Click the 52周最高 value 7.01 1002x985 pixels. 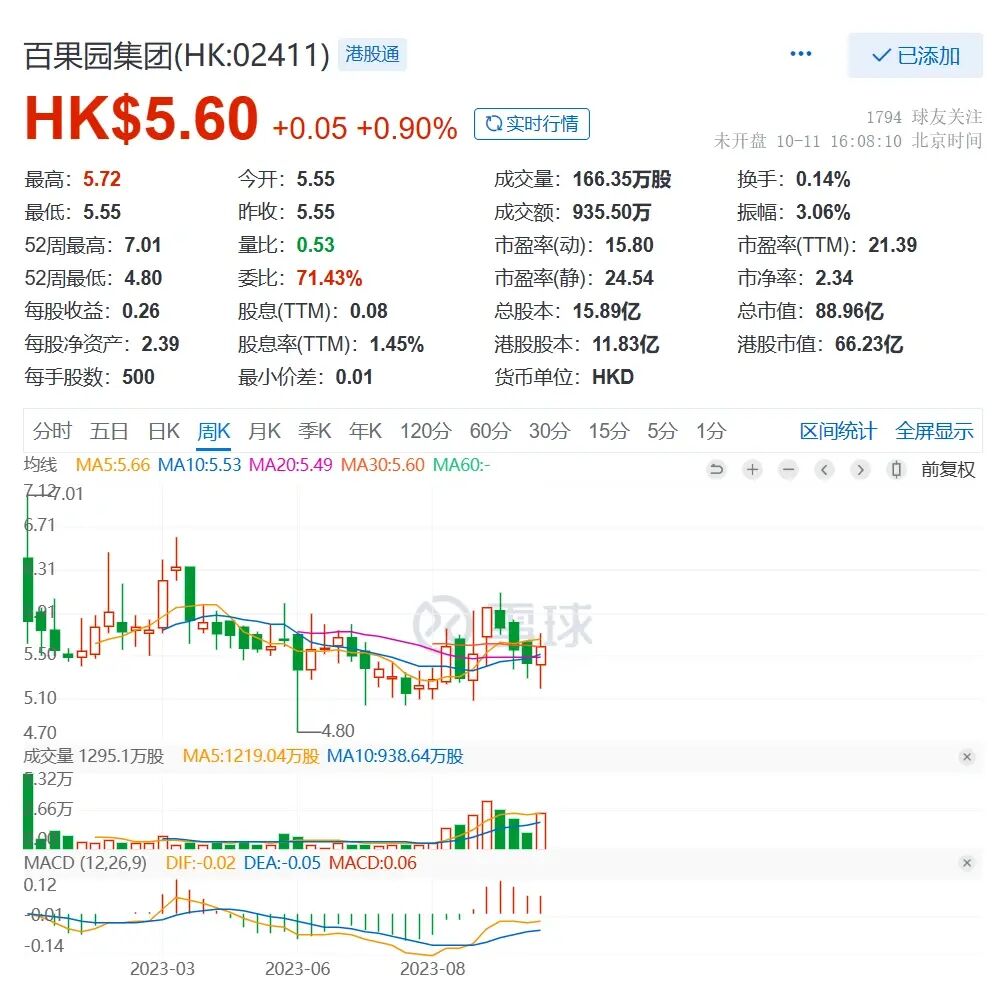pos(143,245)
